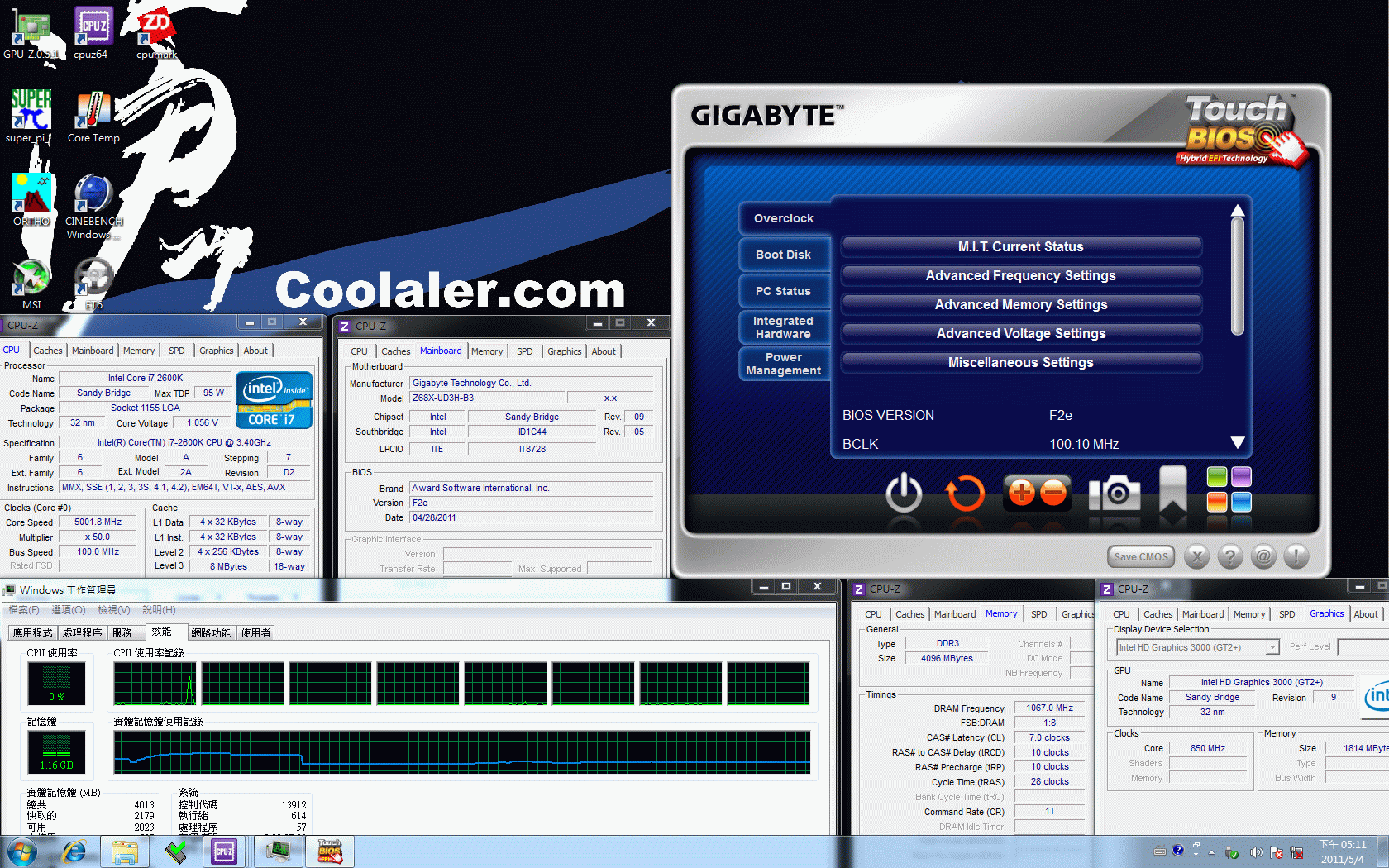The height and width of the screenshot is (868, 1389).
Task: Switch to About tab in Graphics CPU-Z window
Action: tap(1366, 614)
